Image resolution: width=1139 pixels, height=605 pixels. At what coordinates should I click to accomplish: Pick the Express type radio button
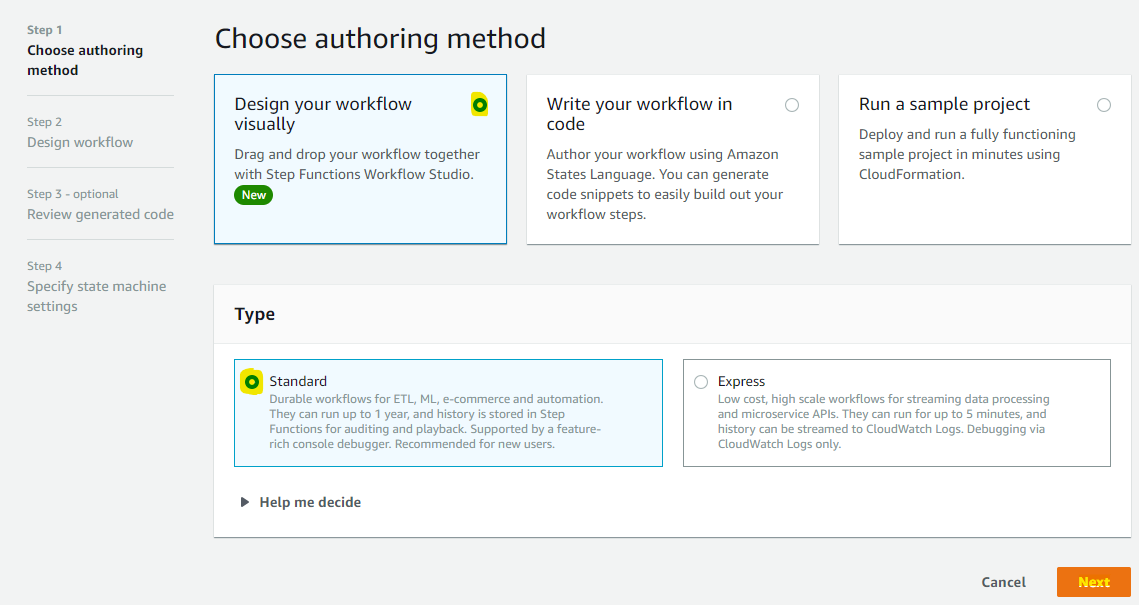coord(701,382)
